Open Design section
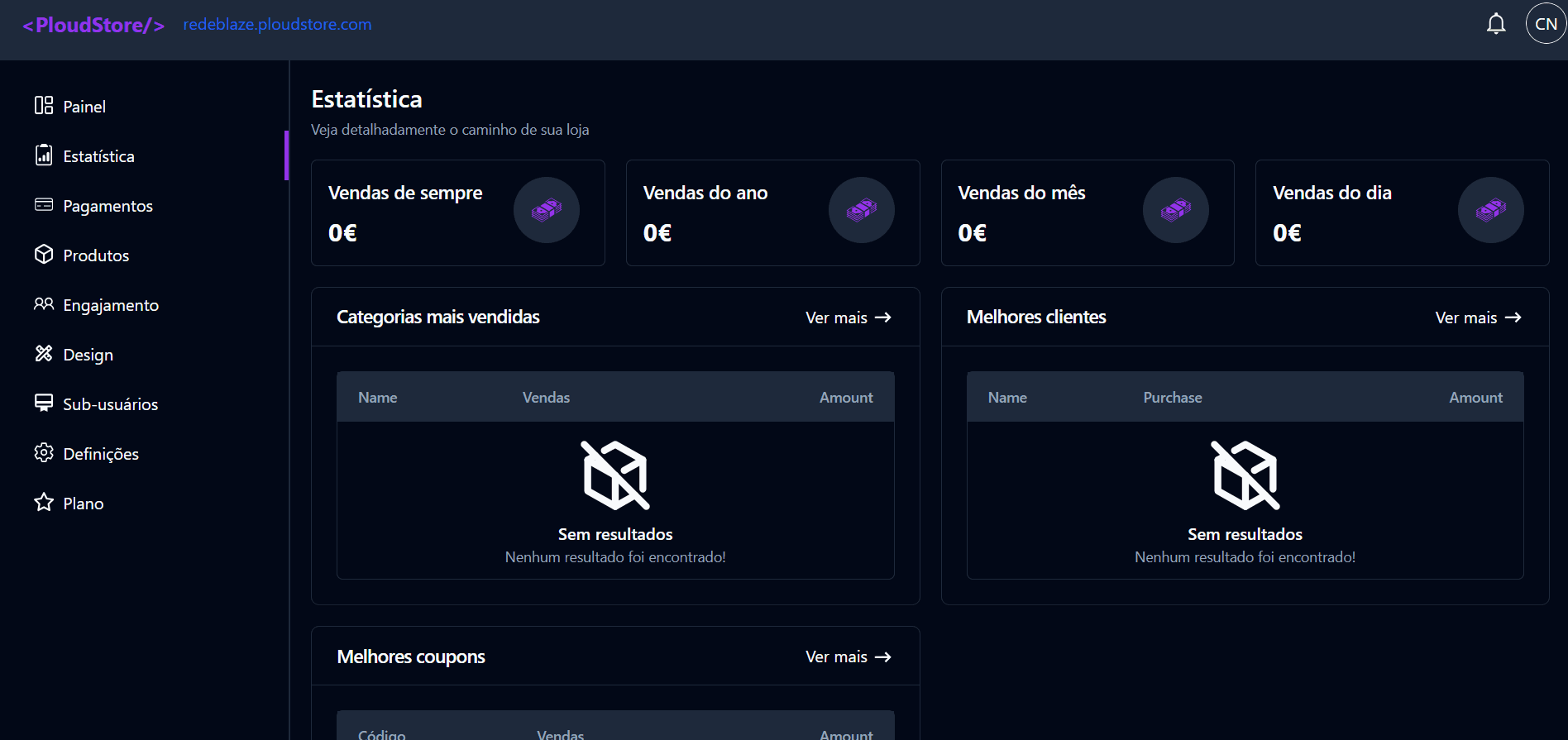 [88, 355]
